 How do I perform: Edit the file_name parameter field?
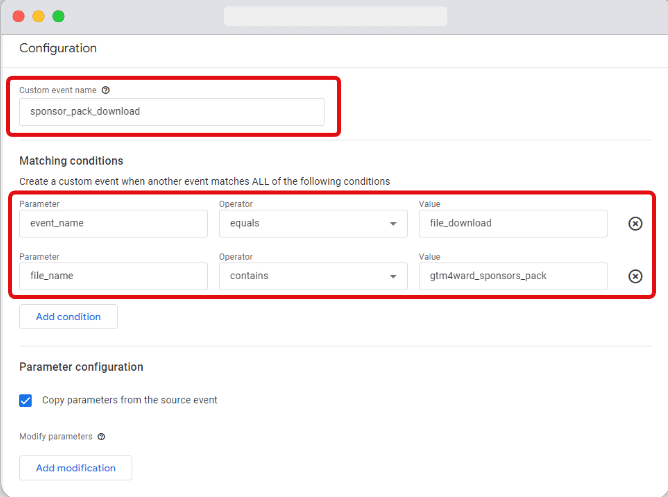(113, 276)
